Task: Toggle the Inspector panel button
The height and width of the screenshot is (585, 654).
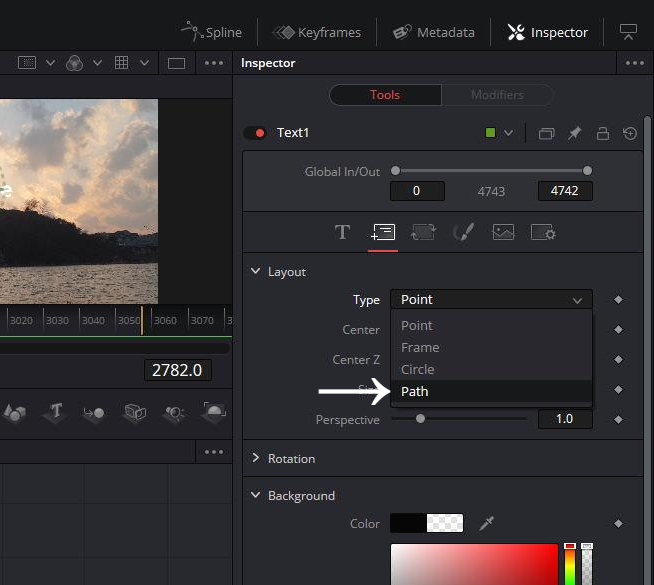Action: [547, 32]
